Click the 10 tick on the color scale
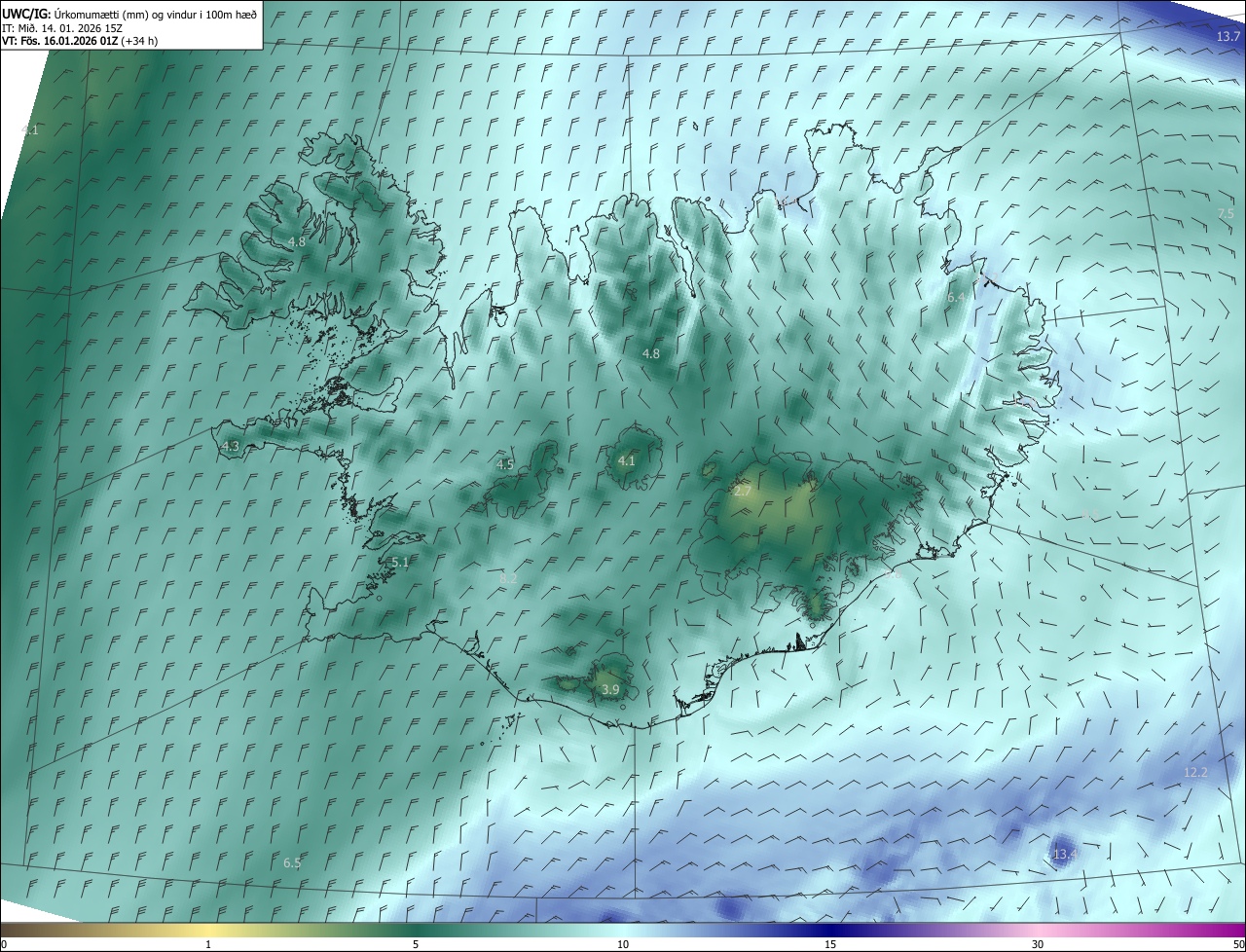Image resolution: width=1246 pixels, height=952 pixels. tap(623, 944)
